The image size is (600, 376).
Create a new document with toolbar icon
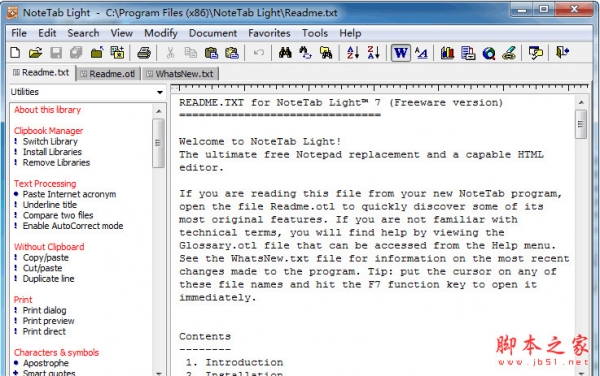[15, 52]
